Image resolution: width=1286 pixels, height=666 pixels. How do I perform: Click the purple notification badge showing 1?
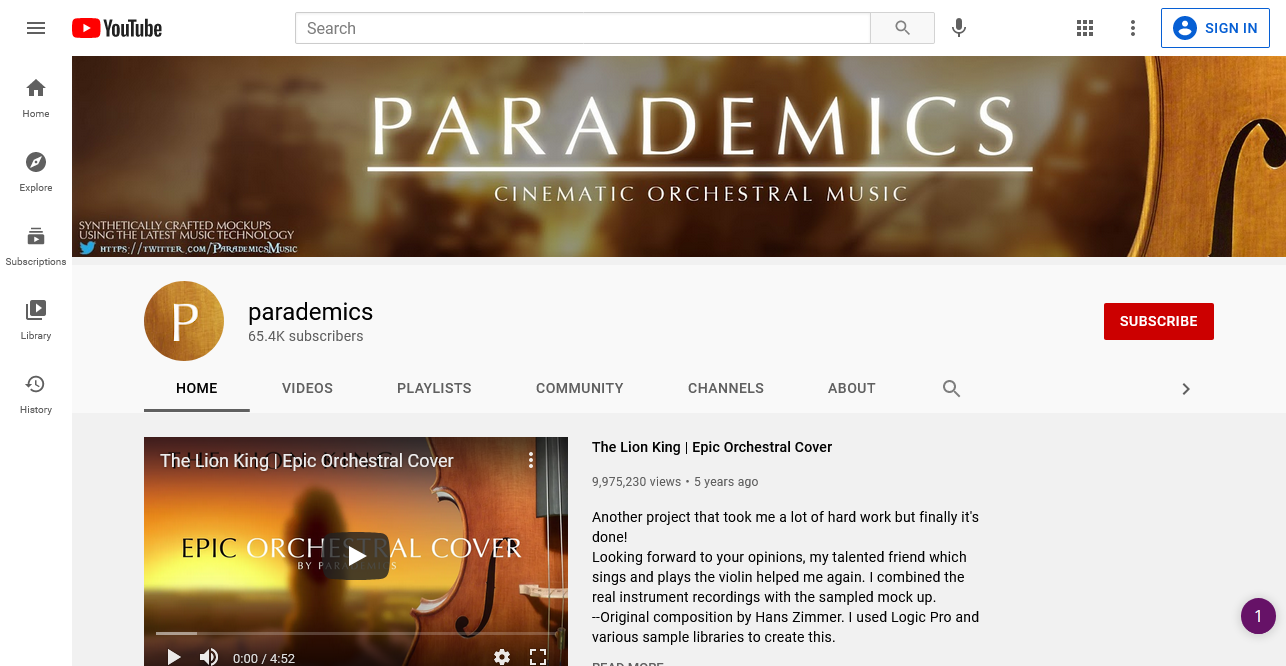(1258, 616)
